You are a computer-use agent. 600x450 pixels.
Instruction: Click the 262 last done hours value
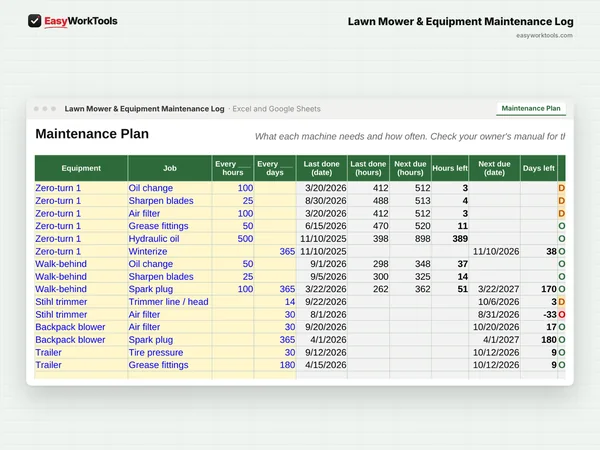380,289
